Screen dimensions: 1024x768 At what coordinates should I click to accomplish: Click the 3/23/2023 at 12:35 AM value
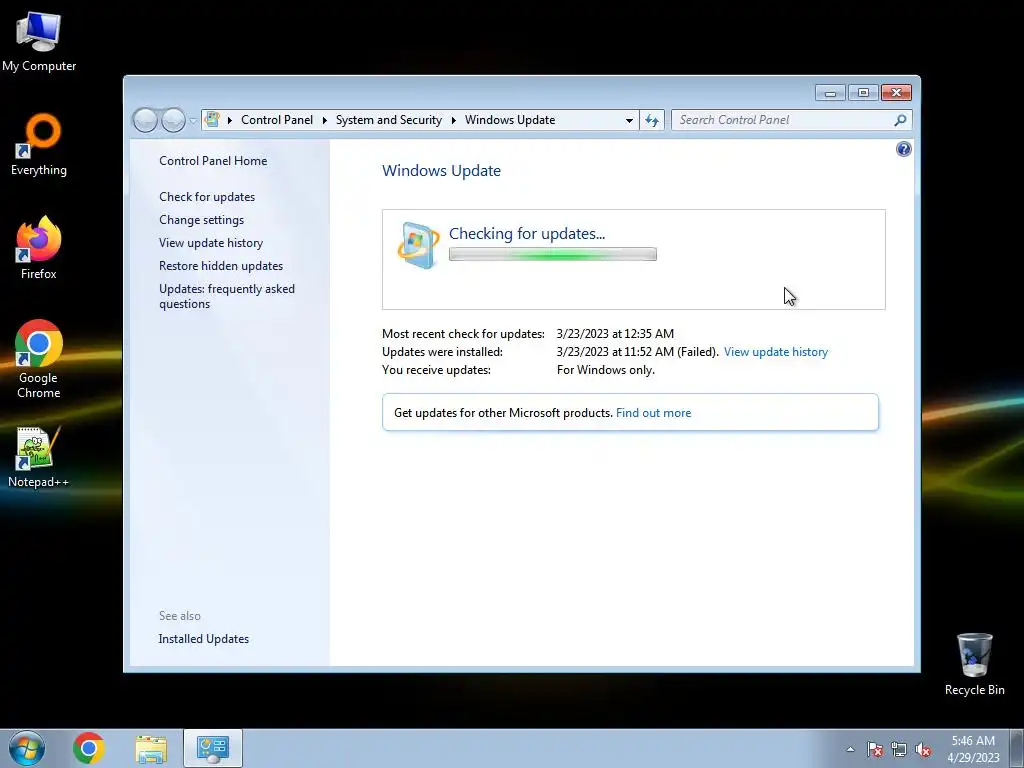(615, 334)
